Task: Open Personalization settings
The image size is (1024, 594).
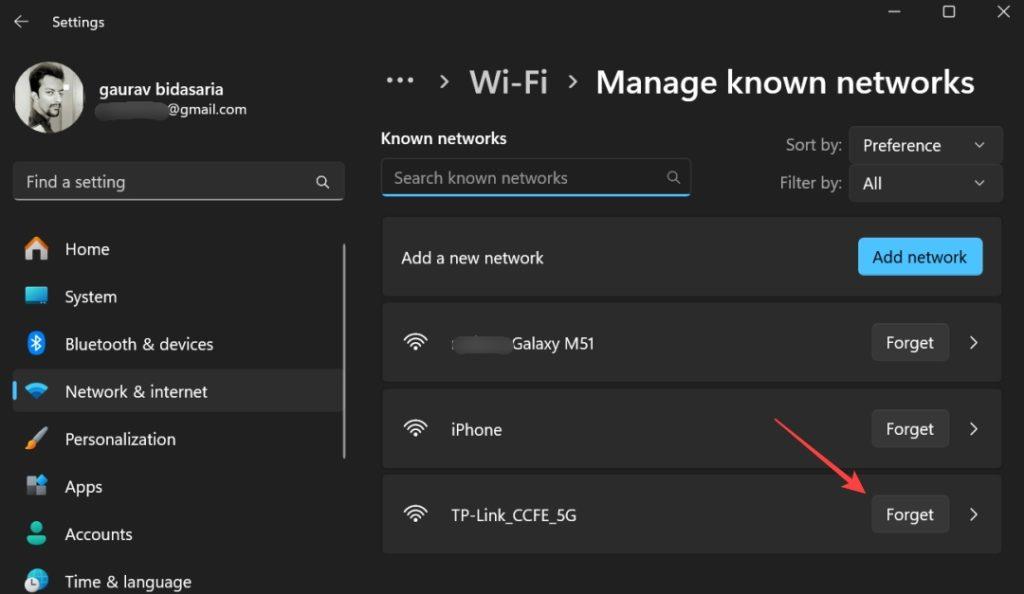Action: pos(178,439)
